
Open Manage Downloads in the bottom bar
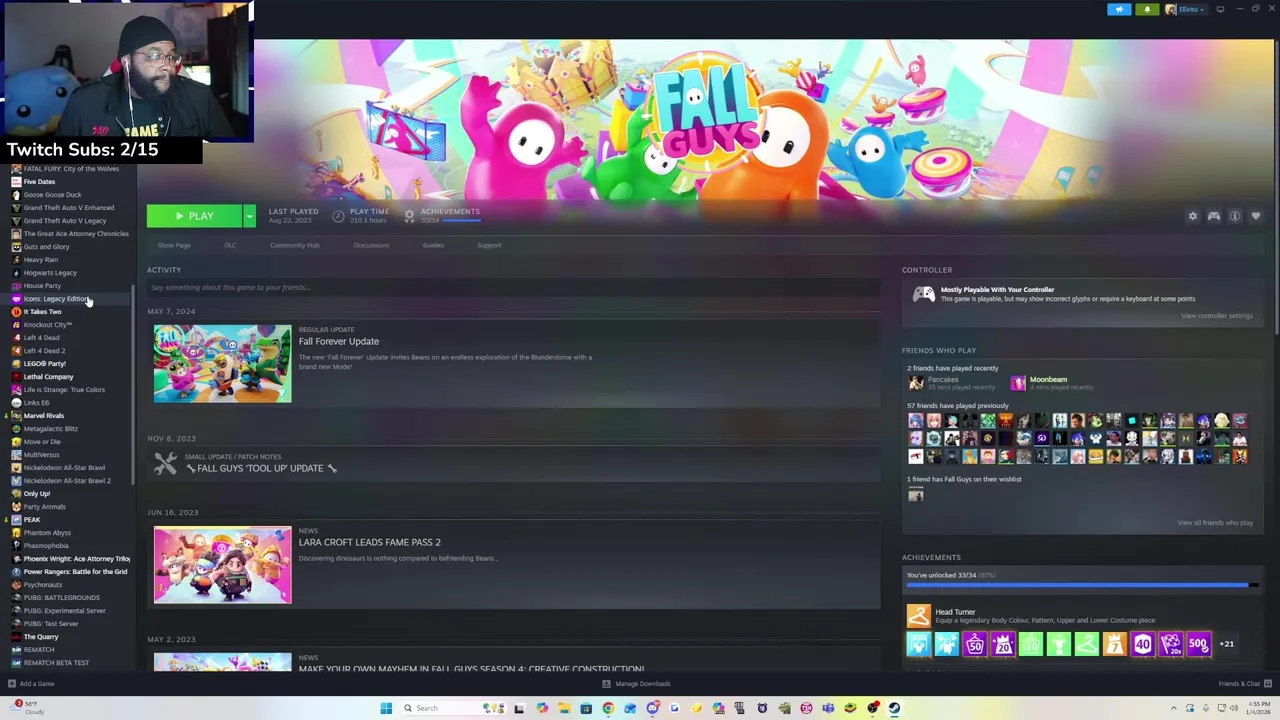coord(637,684)
